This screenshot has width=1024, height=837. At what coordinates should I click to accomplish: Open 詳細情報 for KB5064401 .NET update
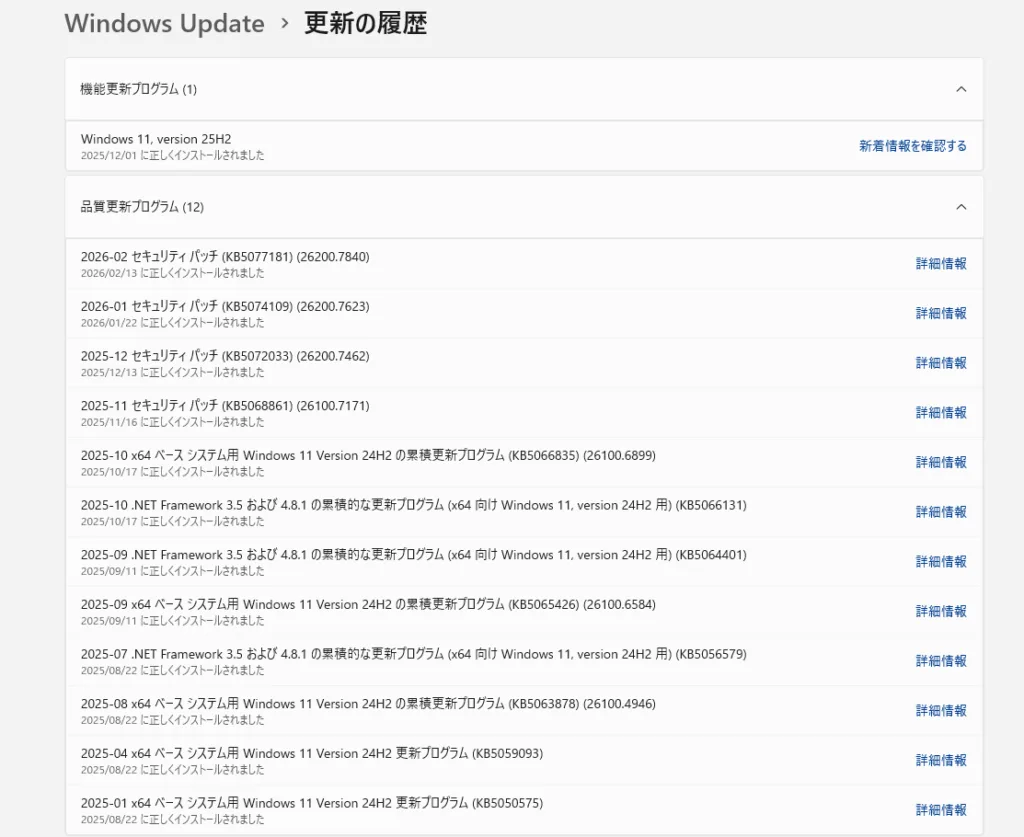[941, 561]
